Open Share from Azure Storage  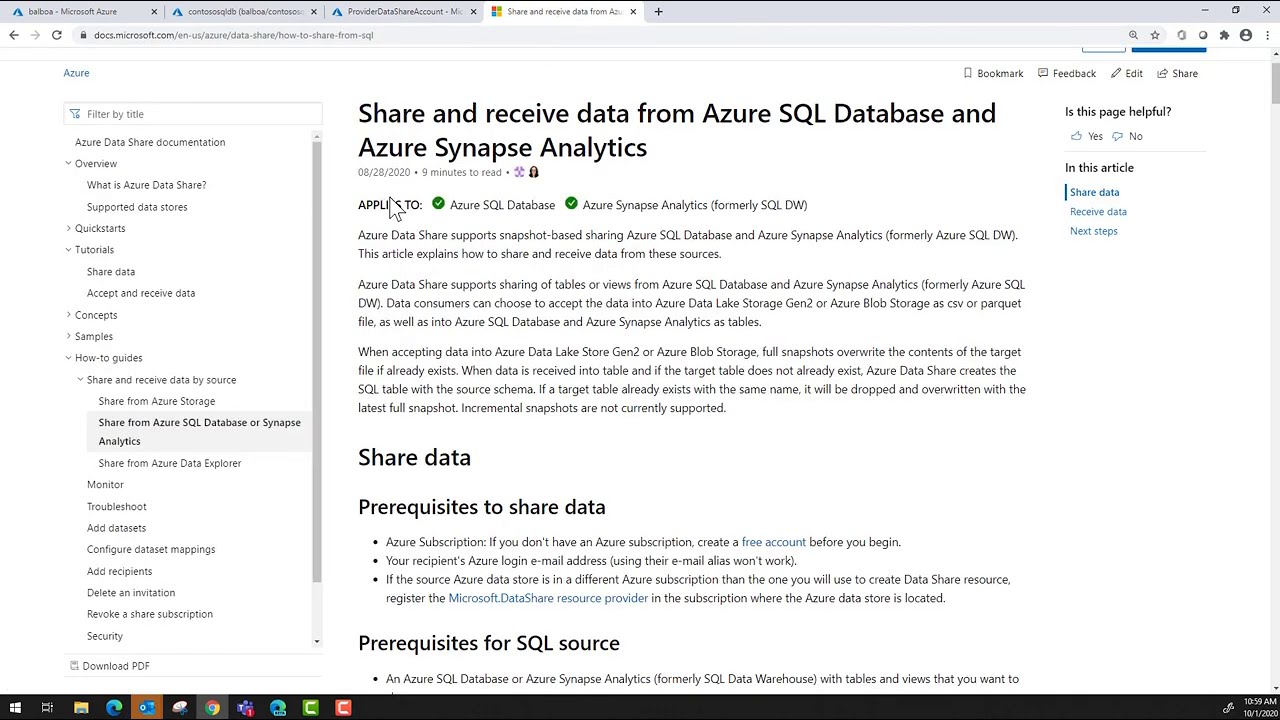(x=157, y=401)
